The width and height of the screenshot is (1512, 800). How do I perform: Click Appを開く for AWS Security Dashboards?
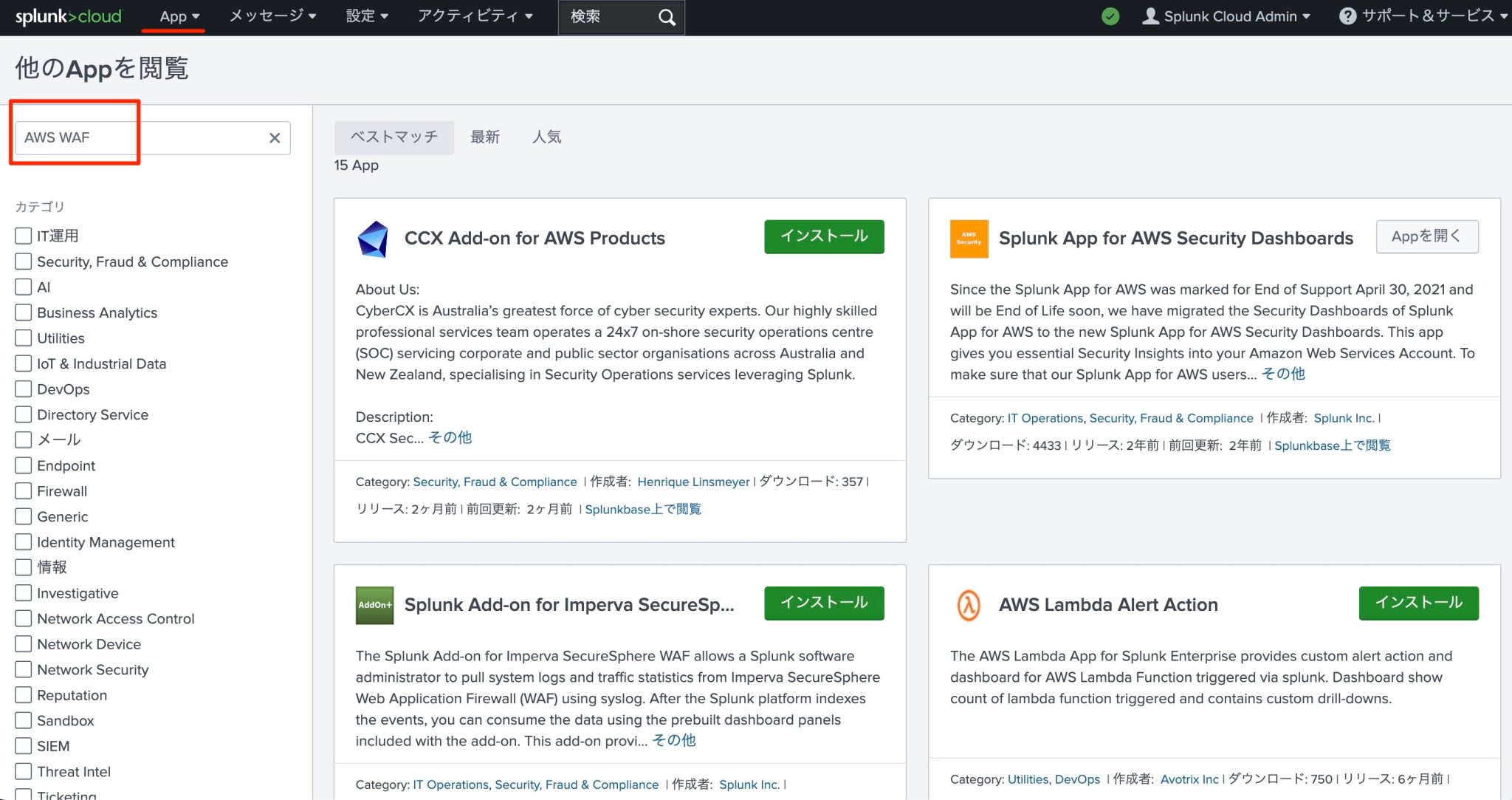1426,236
